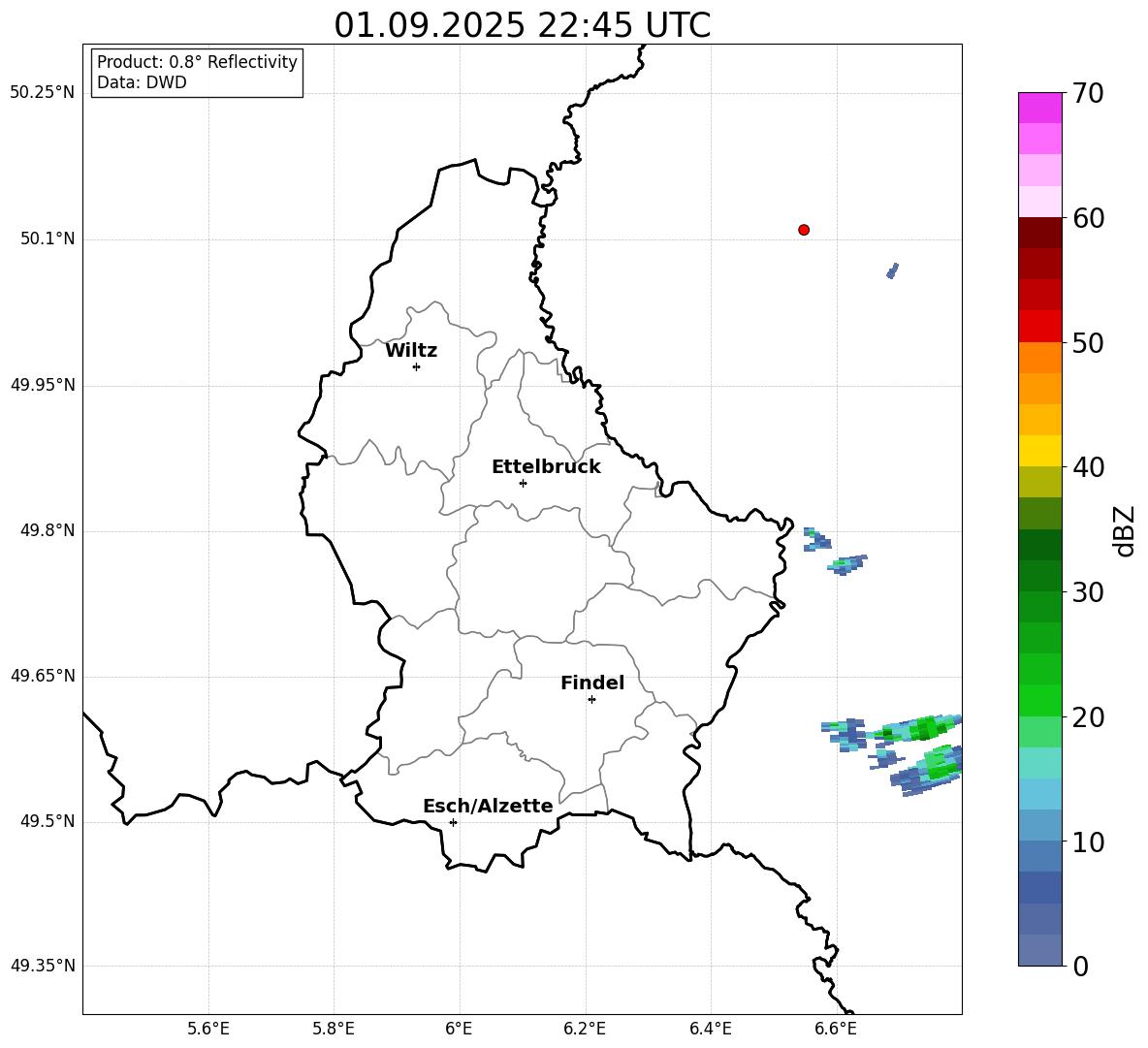Click the 50 colorbar tick label

[1088, 342]
